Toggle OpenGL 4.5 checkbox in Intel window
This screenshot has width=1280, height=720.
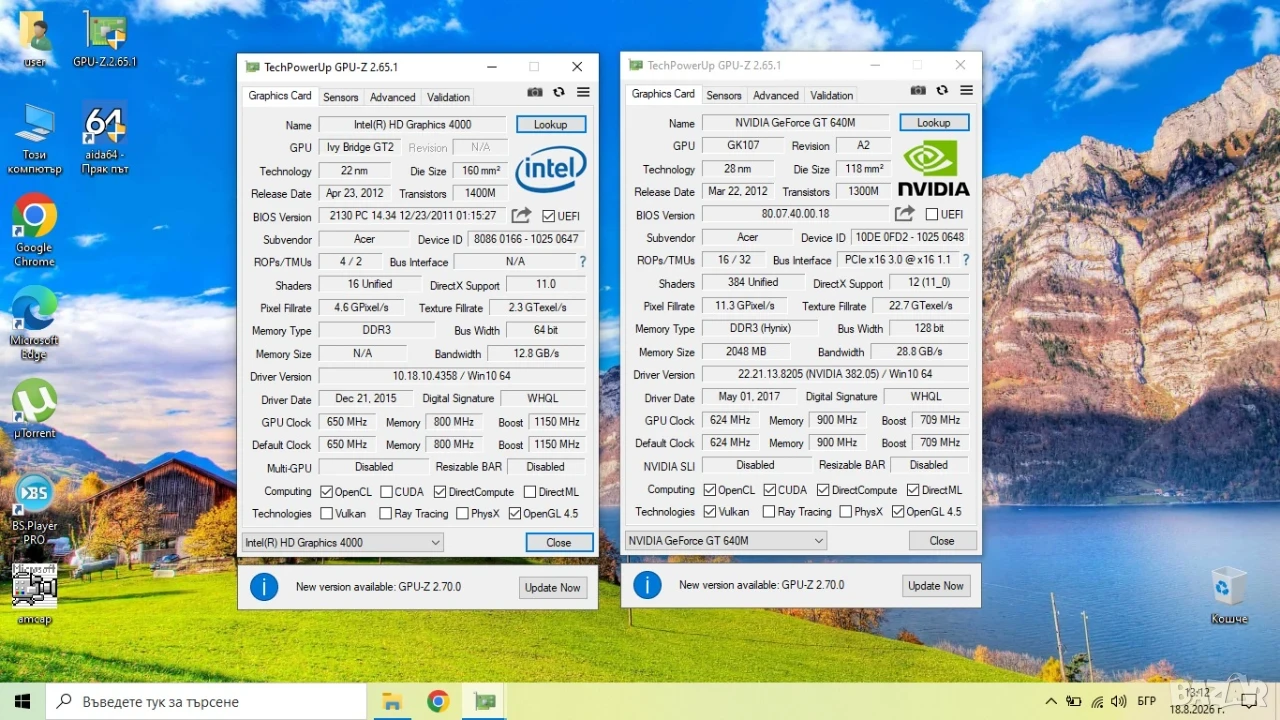tap(514, 514)
